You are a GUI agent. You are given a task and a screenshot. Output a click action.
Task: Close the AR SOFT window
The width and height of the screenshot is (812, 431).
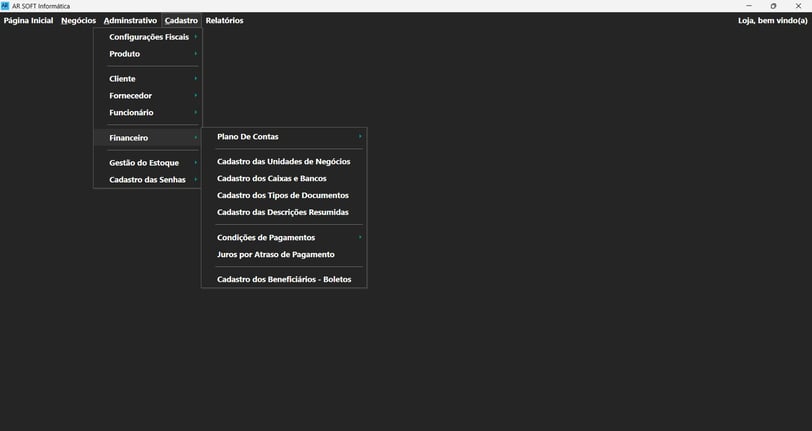799,6
